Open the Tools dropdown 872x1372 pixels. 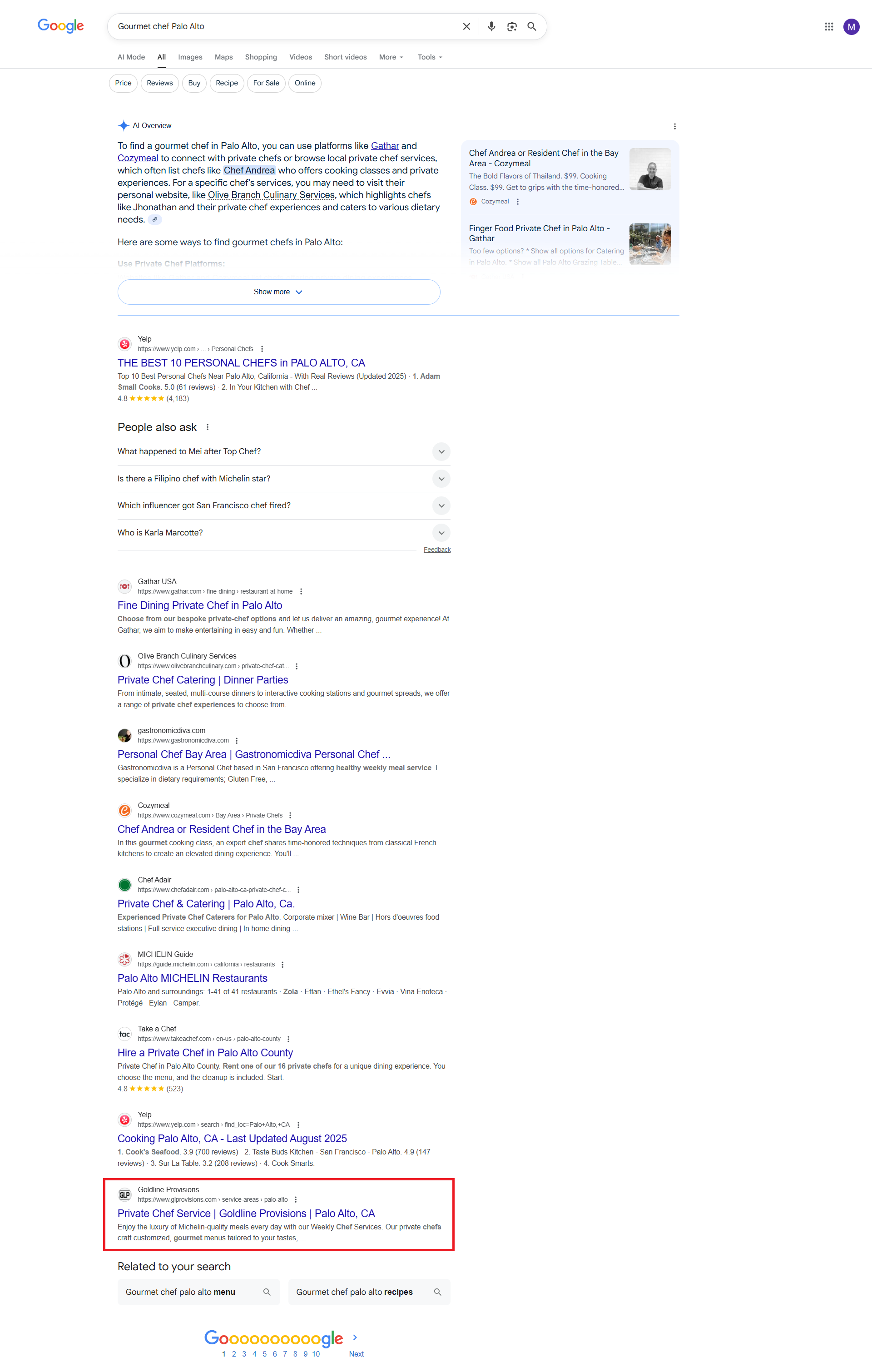click(x=430, y=57)
